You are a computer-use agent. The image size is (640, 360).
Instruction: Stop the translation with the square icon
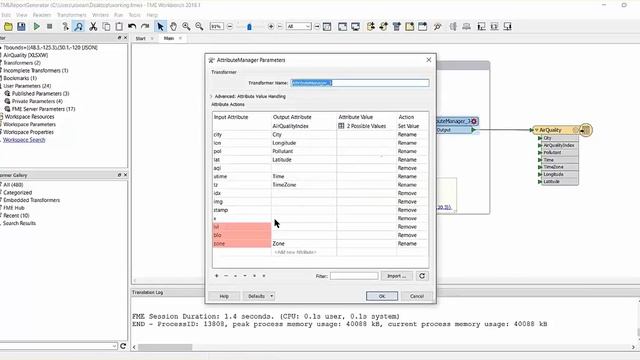click(x=49, y=27)
